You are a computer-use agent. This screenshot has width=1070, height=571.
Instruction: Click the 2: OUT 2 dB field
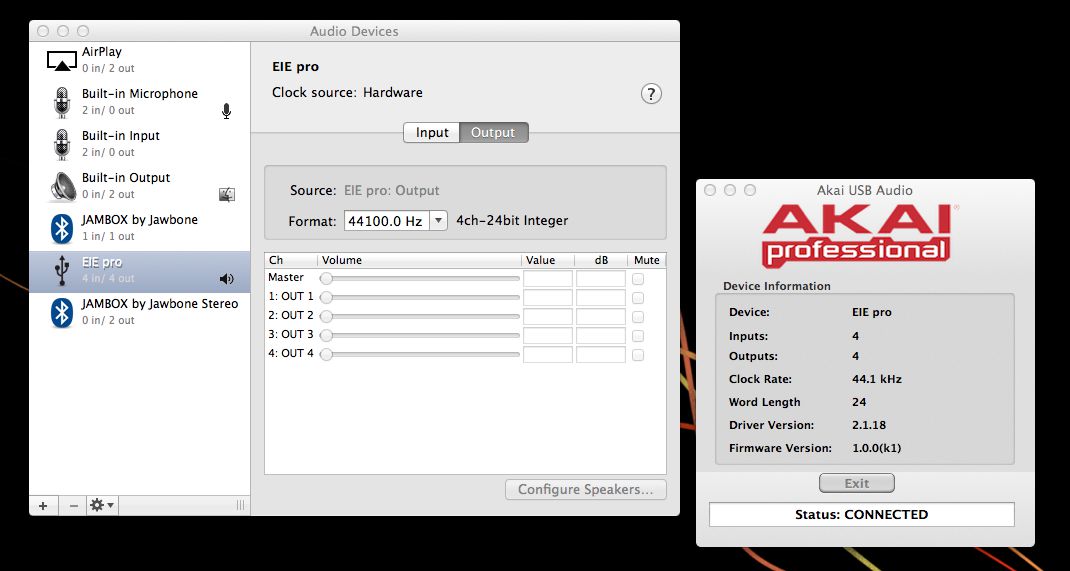(x=601, y=317)
